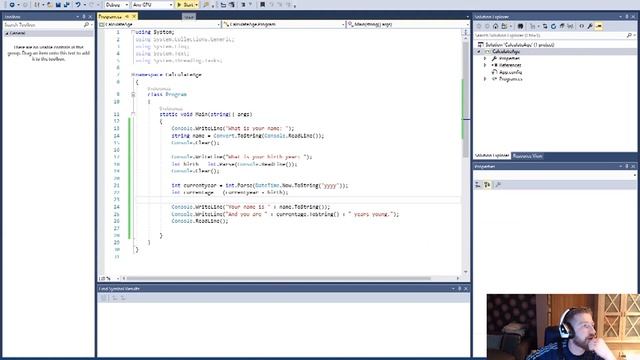This screenshot has width=640, height=360.
Task: Open the Any CPU platform dropdown
Action: click(152, 4)
